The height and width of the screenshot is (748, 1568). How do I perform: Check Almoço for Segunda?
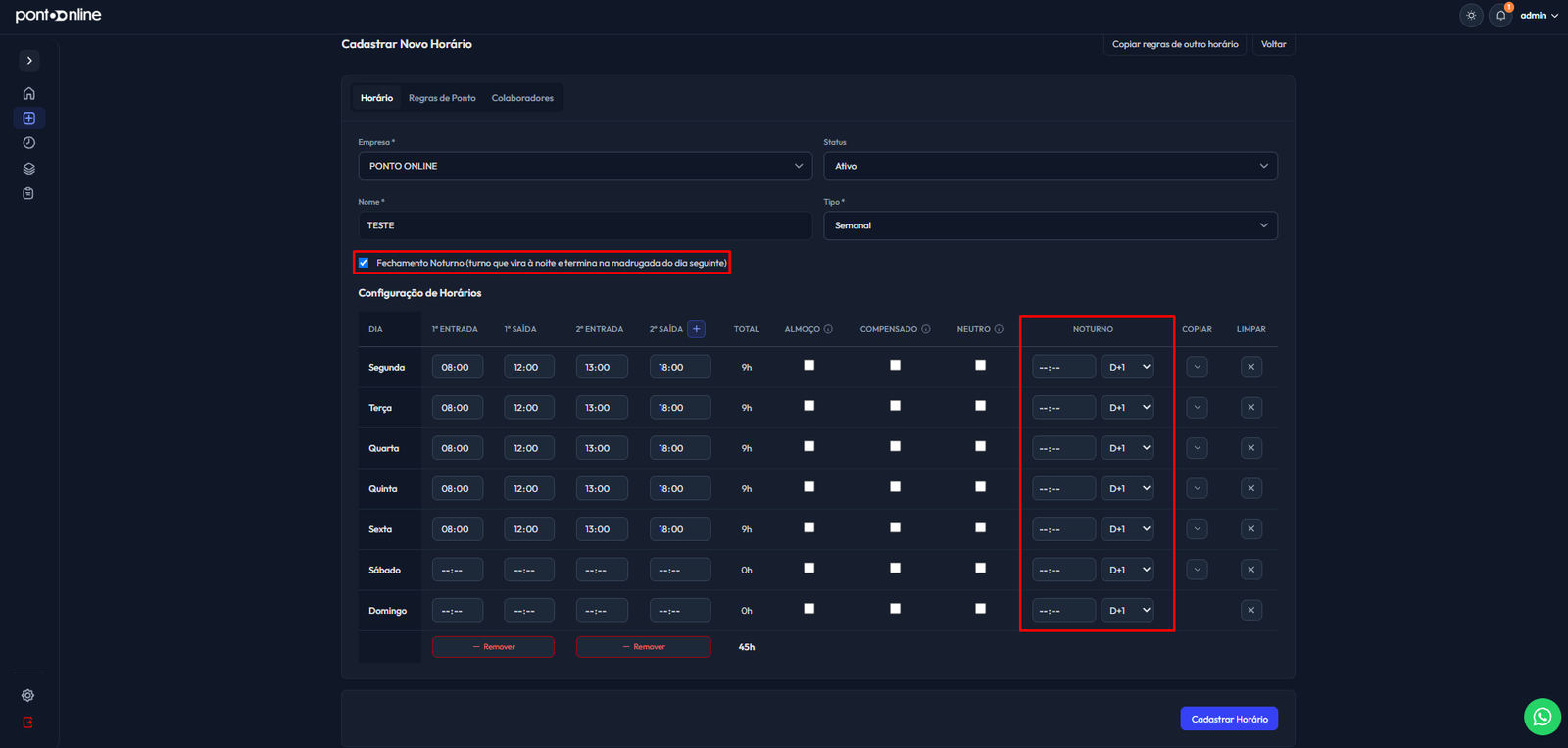[809, 365]
